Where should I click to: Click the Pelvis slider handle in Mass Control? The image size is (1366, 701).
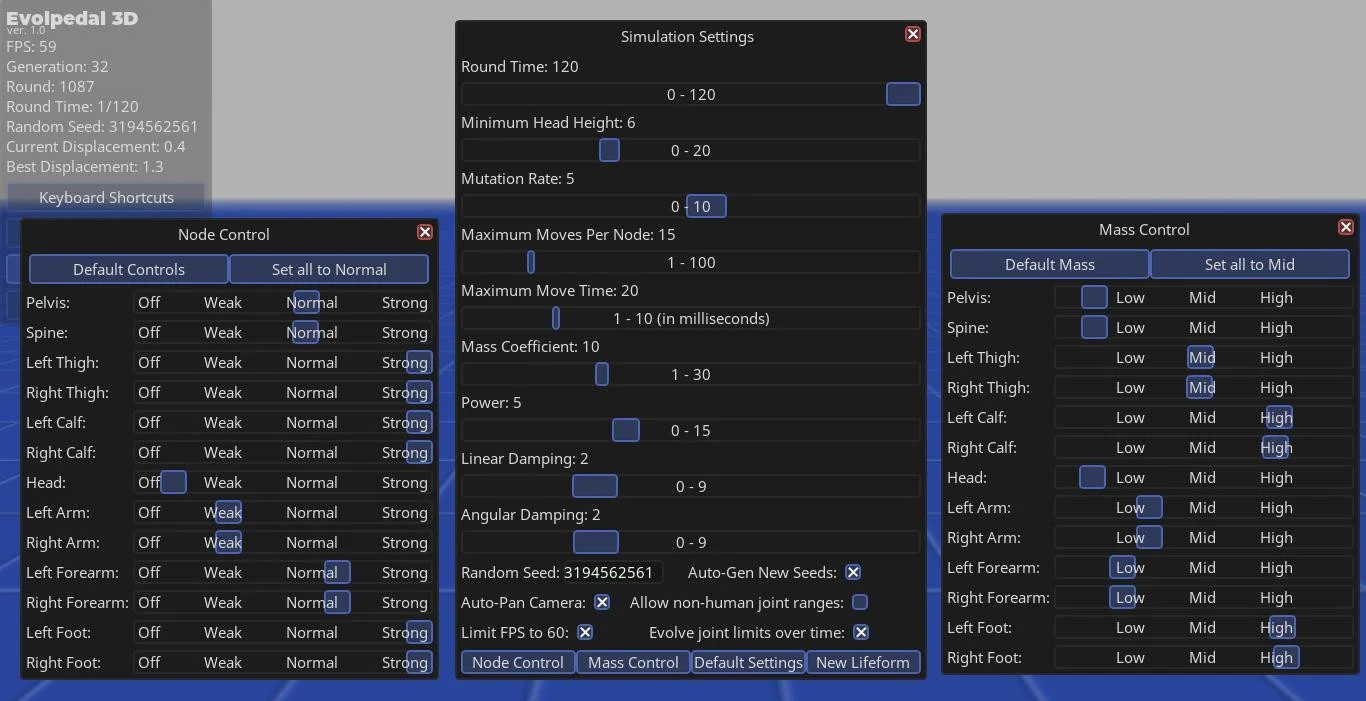1095,297
